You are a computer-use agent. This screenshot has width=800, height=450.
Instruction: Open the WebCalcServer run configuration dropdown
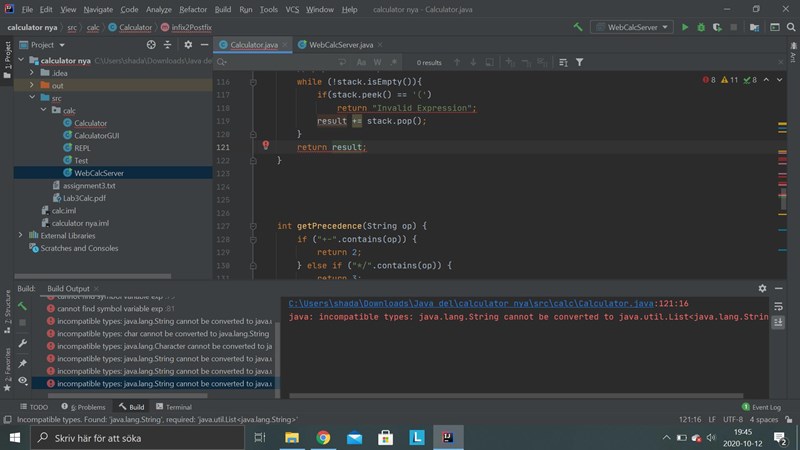[x=631, y=27]
